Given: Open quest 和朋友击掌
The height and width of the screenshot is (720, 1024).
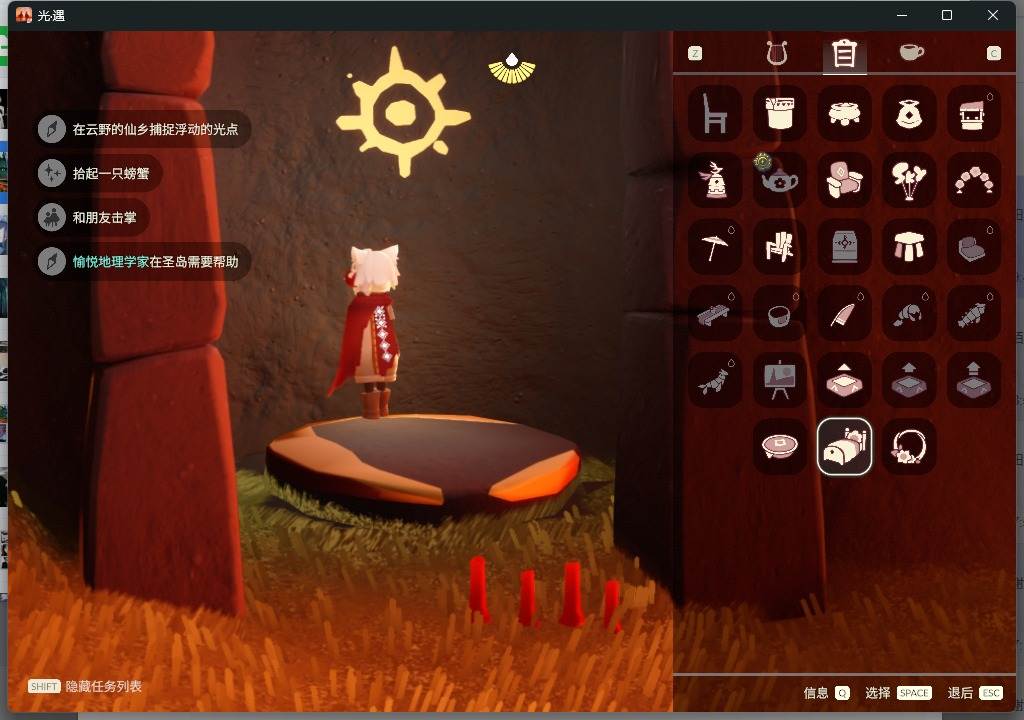Looking at the screenshot, I should (x=91, y=217).
